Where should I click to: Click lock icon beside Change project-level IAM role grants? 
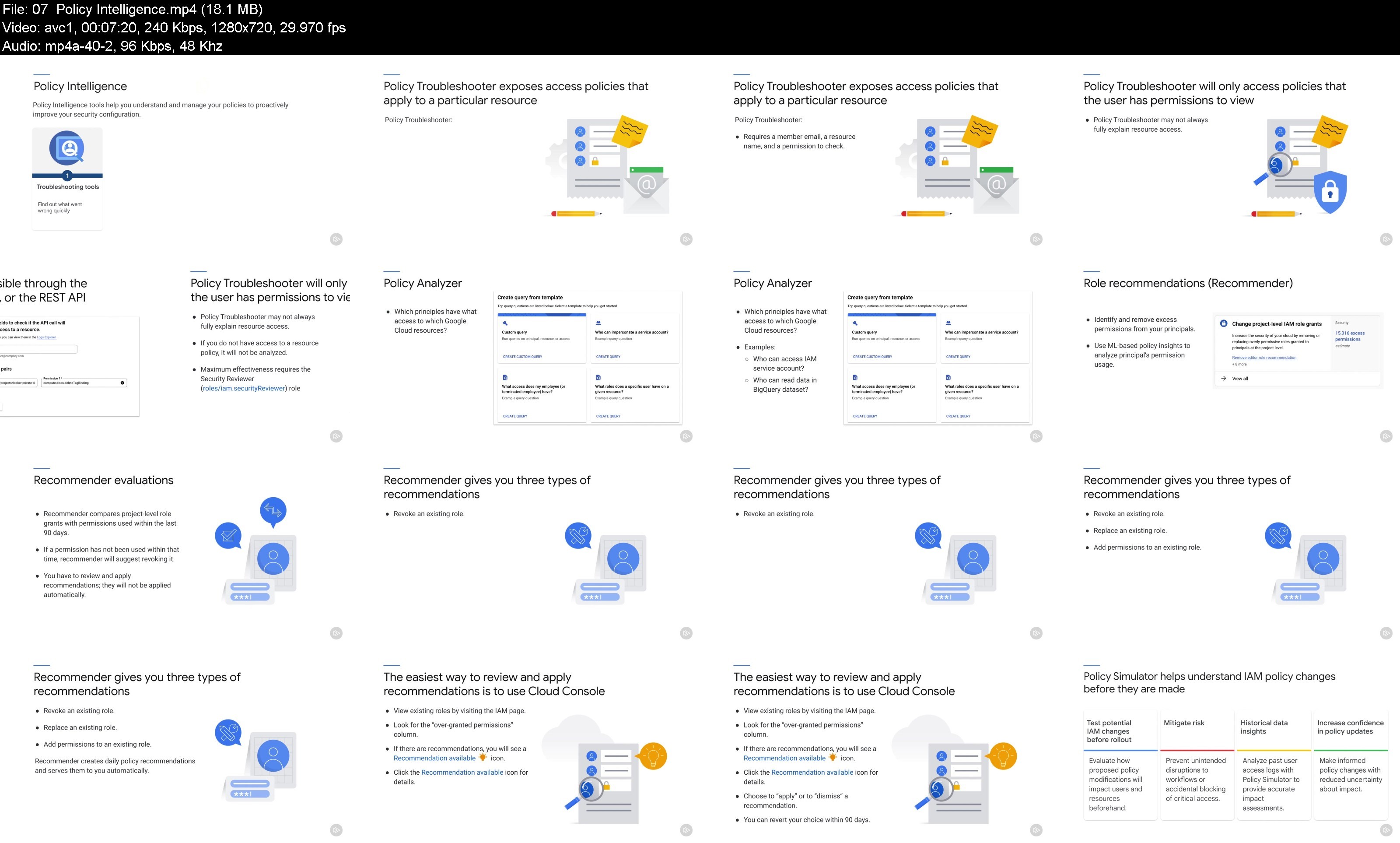click(1223, 323)
